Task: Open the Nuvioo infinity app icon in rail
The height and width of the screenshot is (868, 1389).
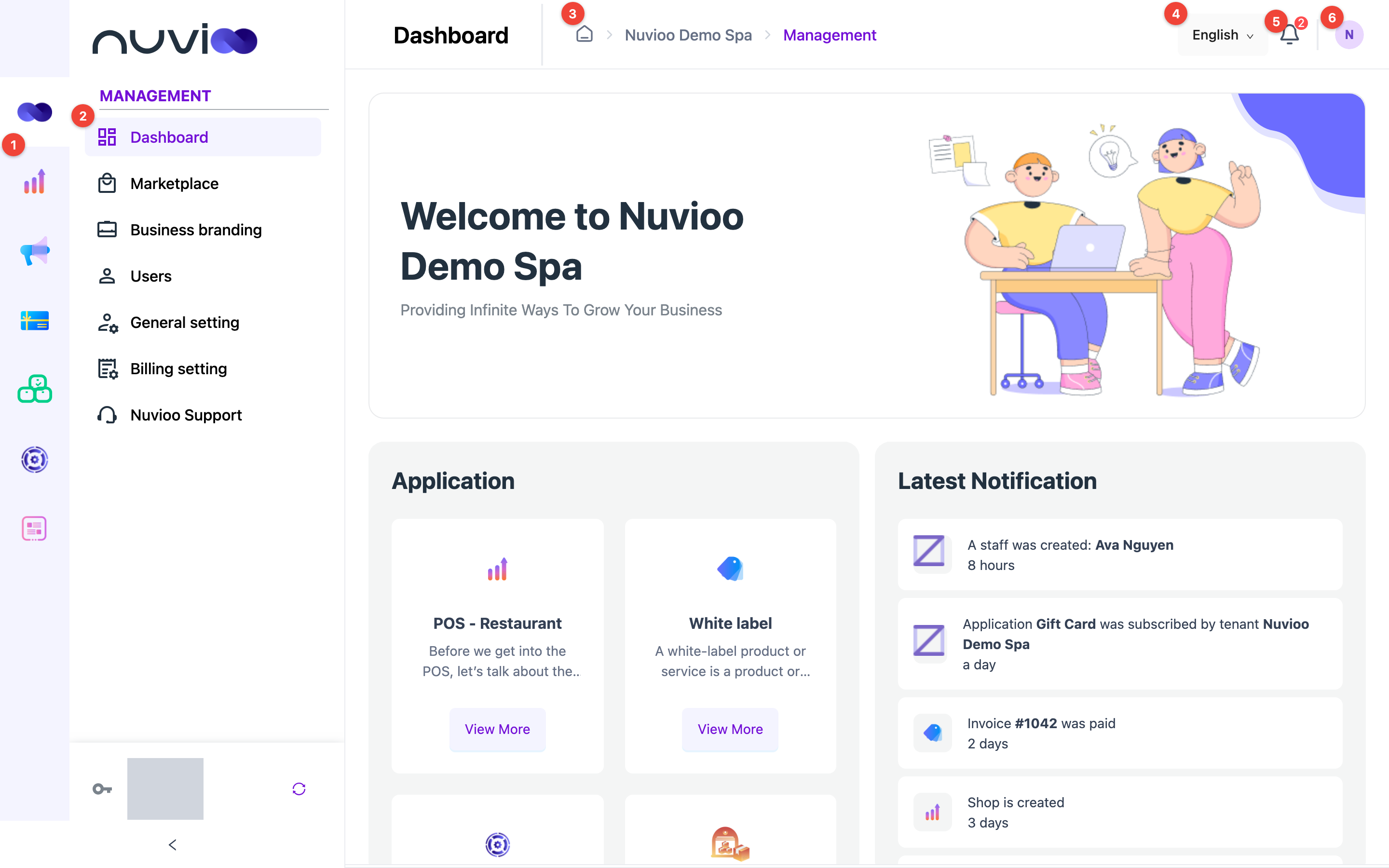Action: coord(34,112)
